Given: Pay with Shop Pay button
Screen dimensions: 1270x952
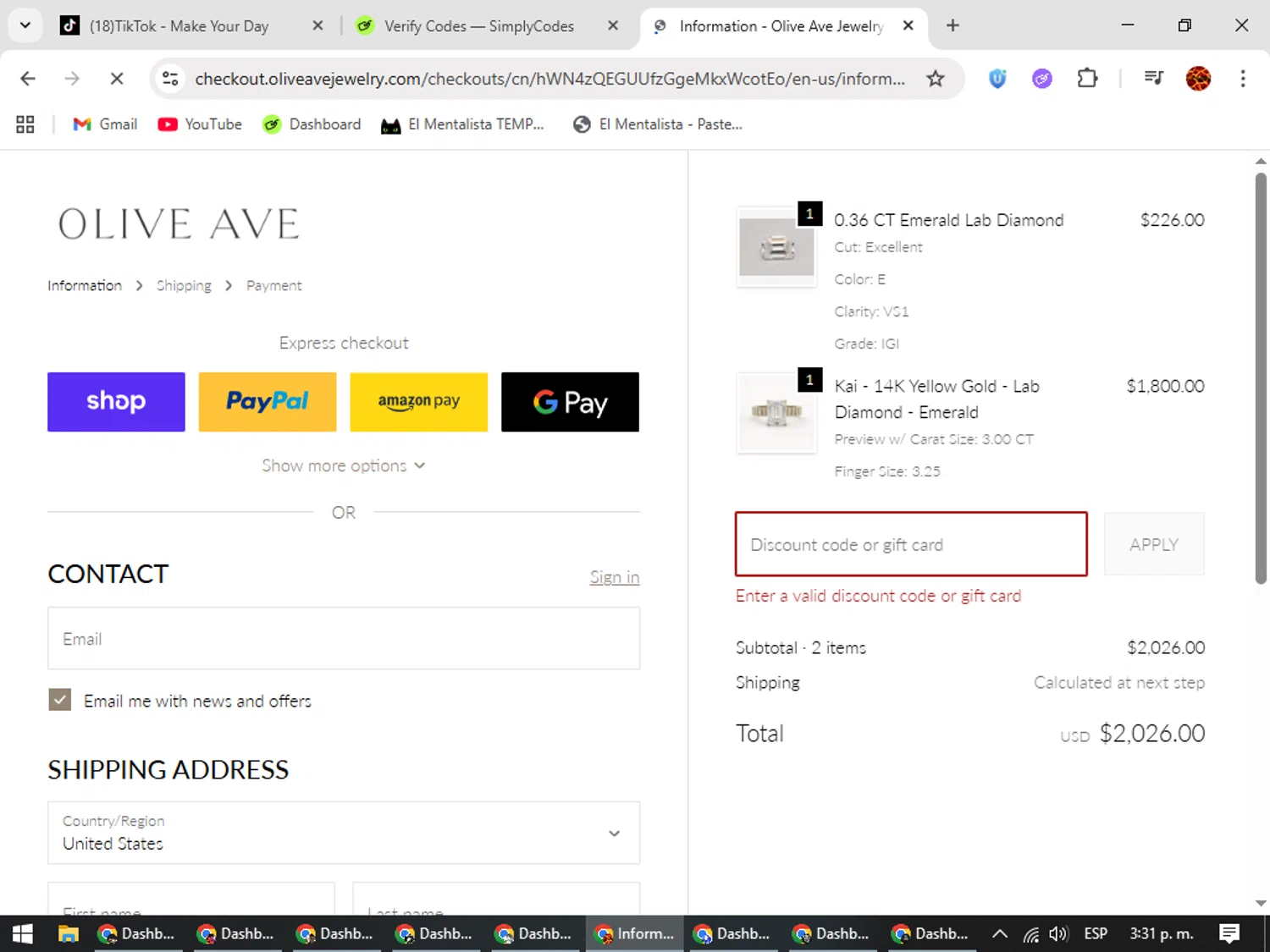Looking at the screenshot, I should point(116,402).
